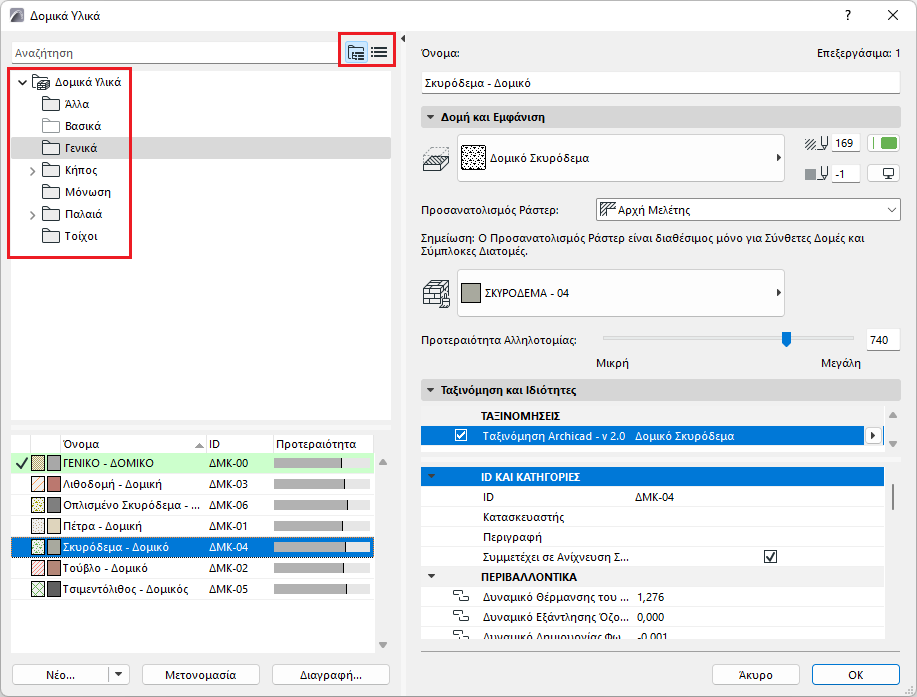917x697 pixels.
Task: Click the Όνομα name field
Action: coord(660,83)
